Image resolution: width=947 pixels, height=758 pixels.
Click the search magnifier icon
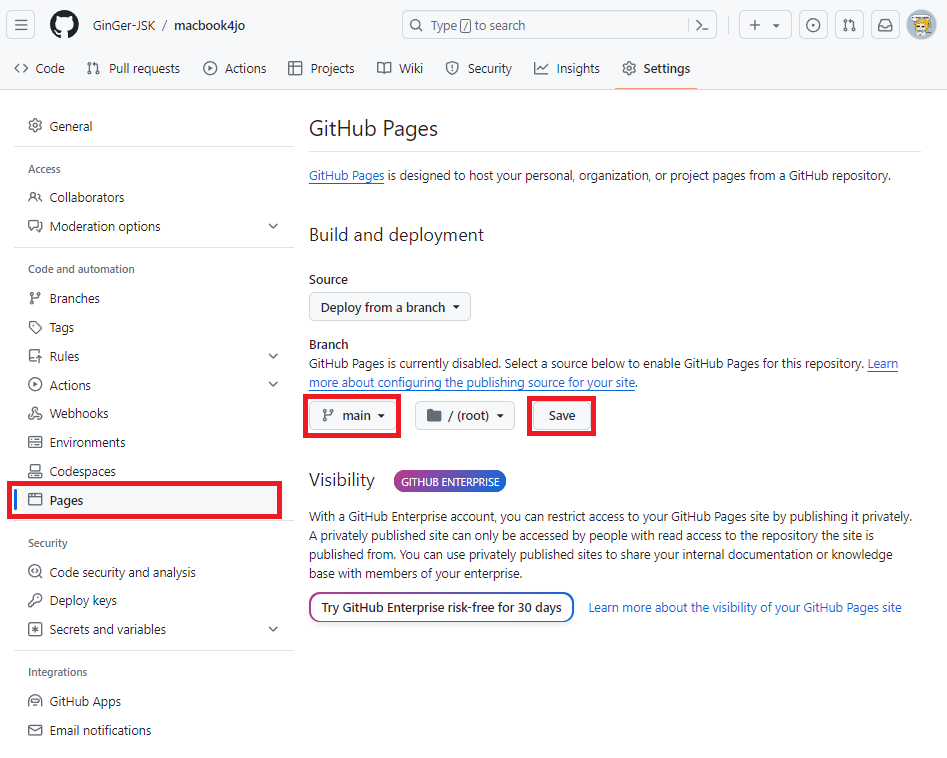click(416, 25)
